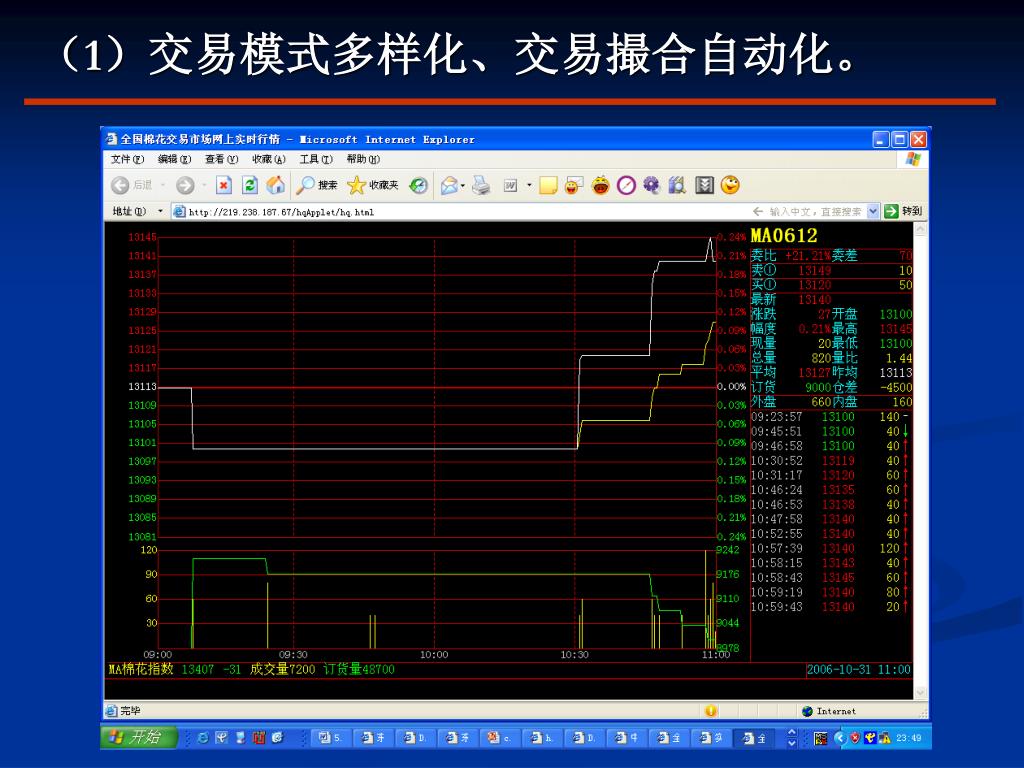Go to the Home page icon
1024x768 pixels.
[276, 185]
